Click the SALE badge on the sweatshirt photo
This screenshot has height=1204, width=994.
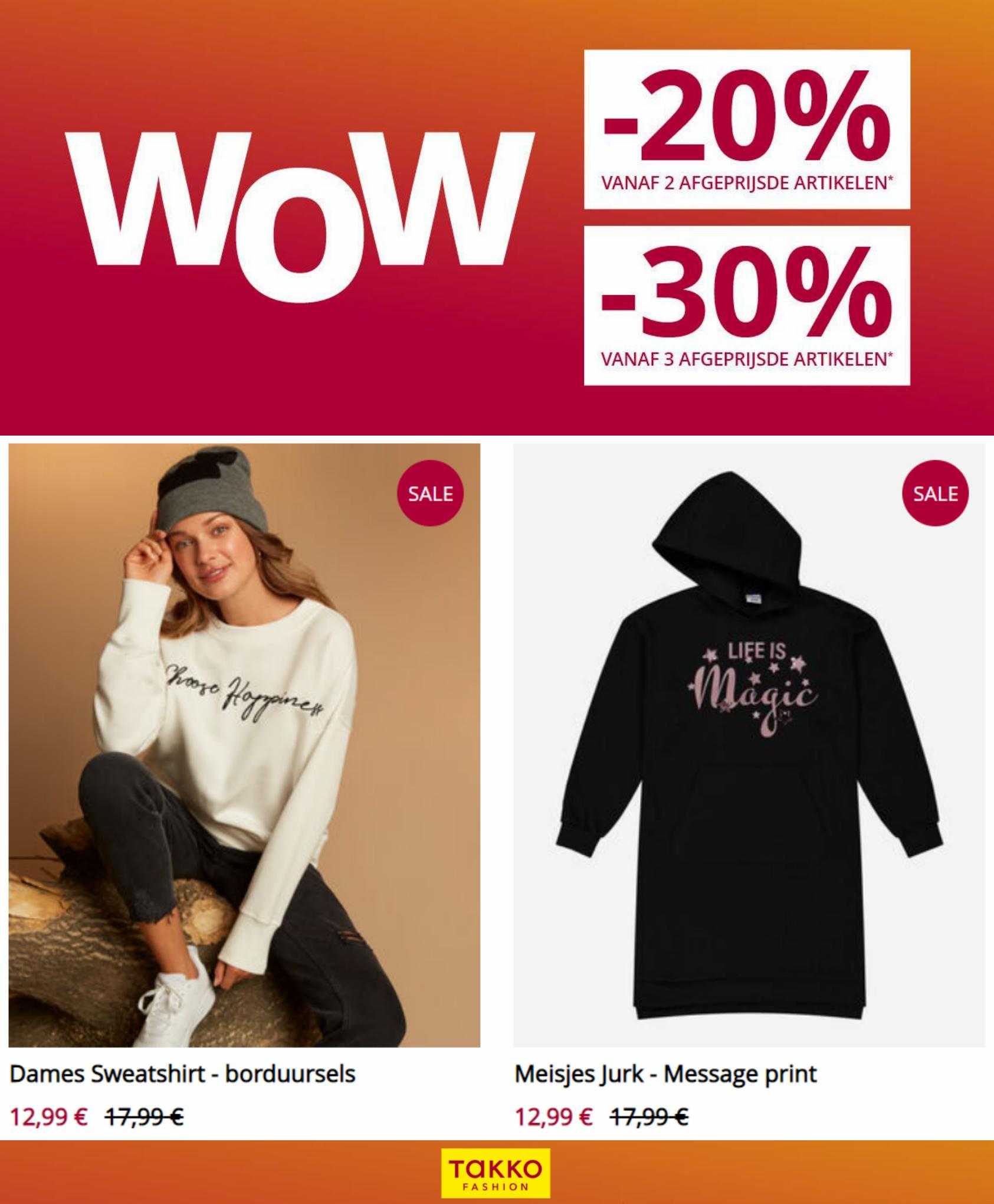431,493
